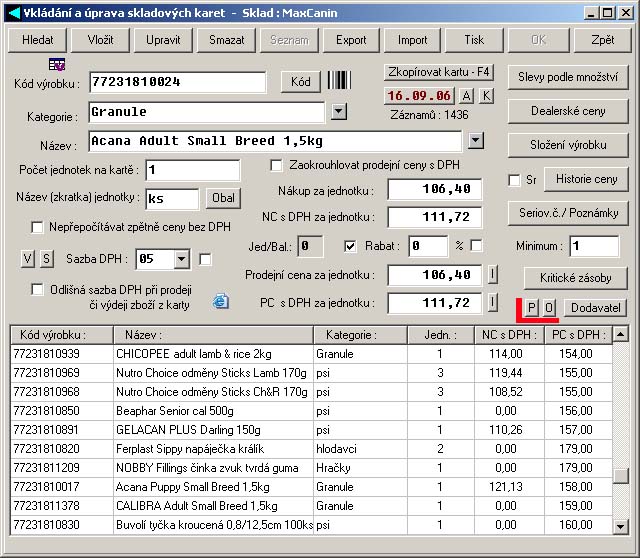Click the O button left of Dodavatel
The width and height of the screenshot is (640, 558).
(x=549, y=308)
